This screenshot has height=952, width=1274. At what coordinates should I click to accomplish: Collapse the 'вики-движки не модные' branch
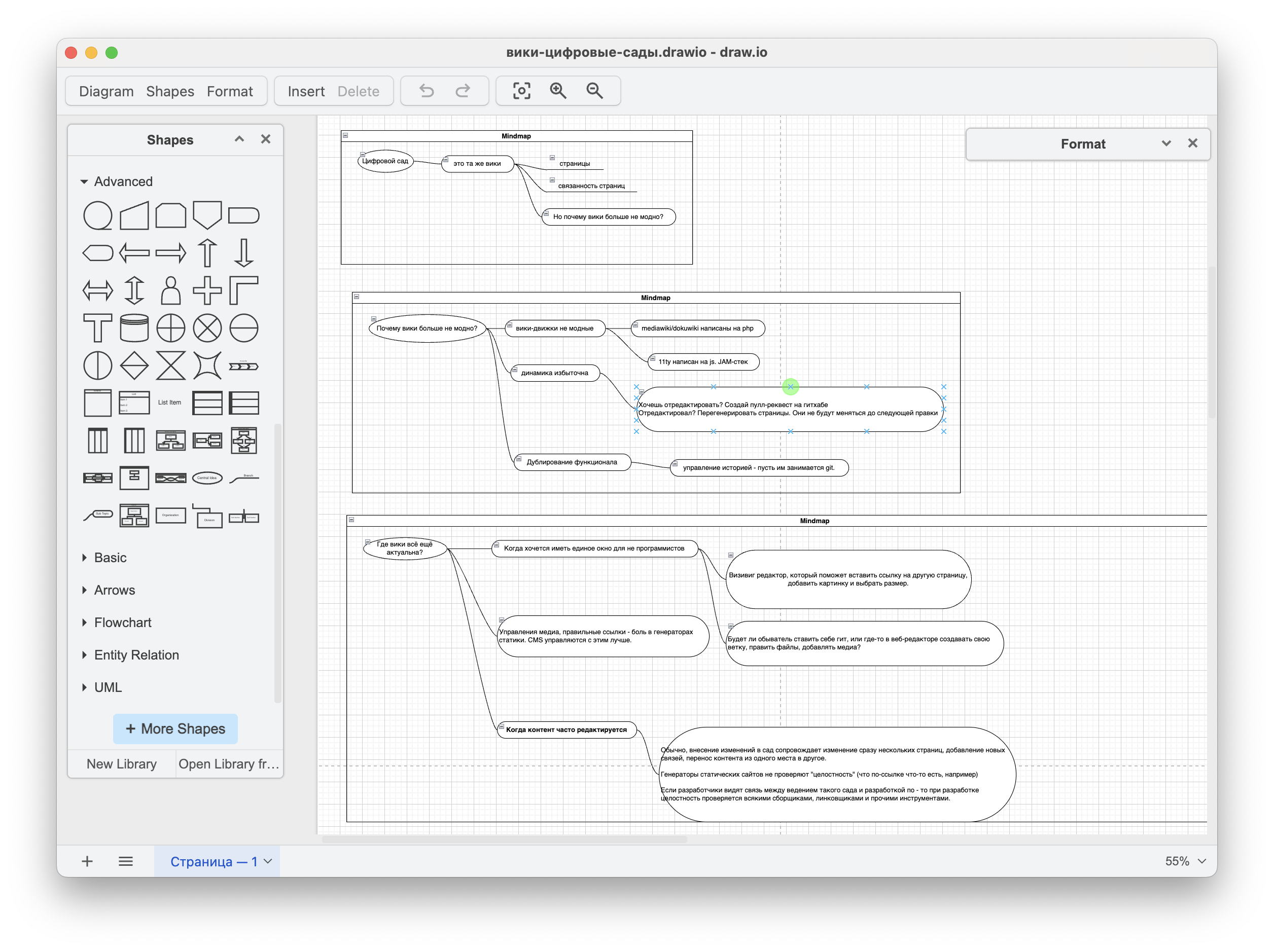tap(510, 326)
